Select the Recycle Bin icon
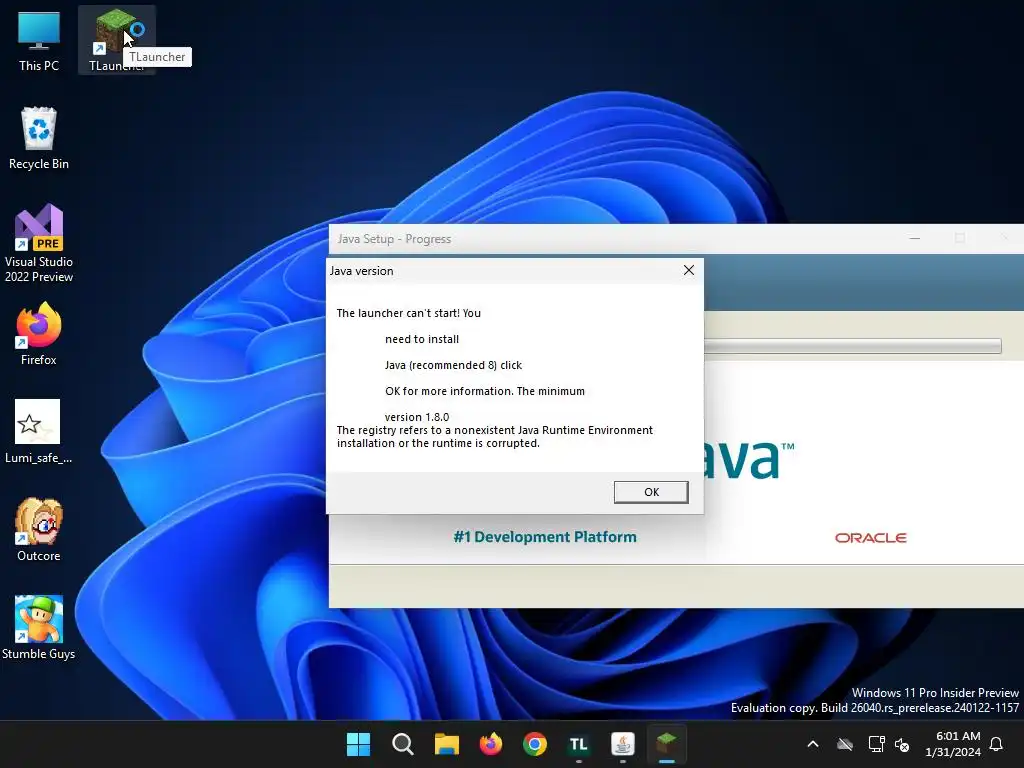This screenshot has width=1024, height=768. click(39, 138)
